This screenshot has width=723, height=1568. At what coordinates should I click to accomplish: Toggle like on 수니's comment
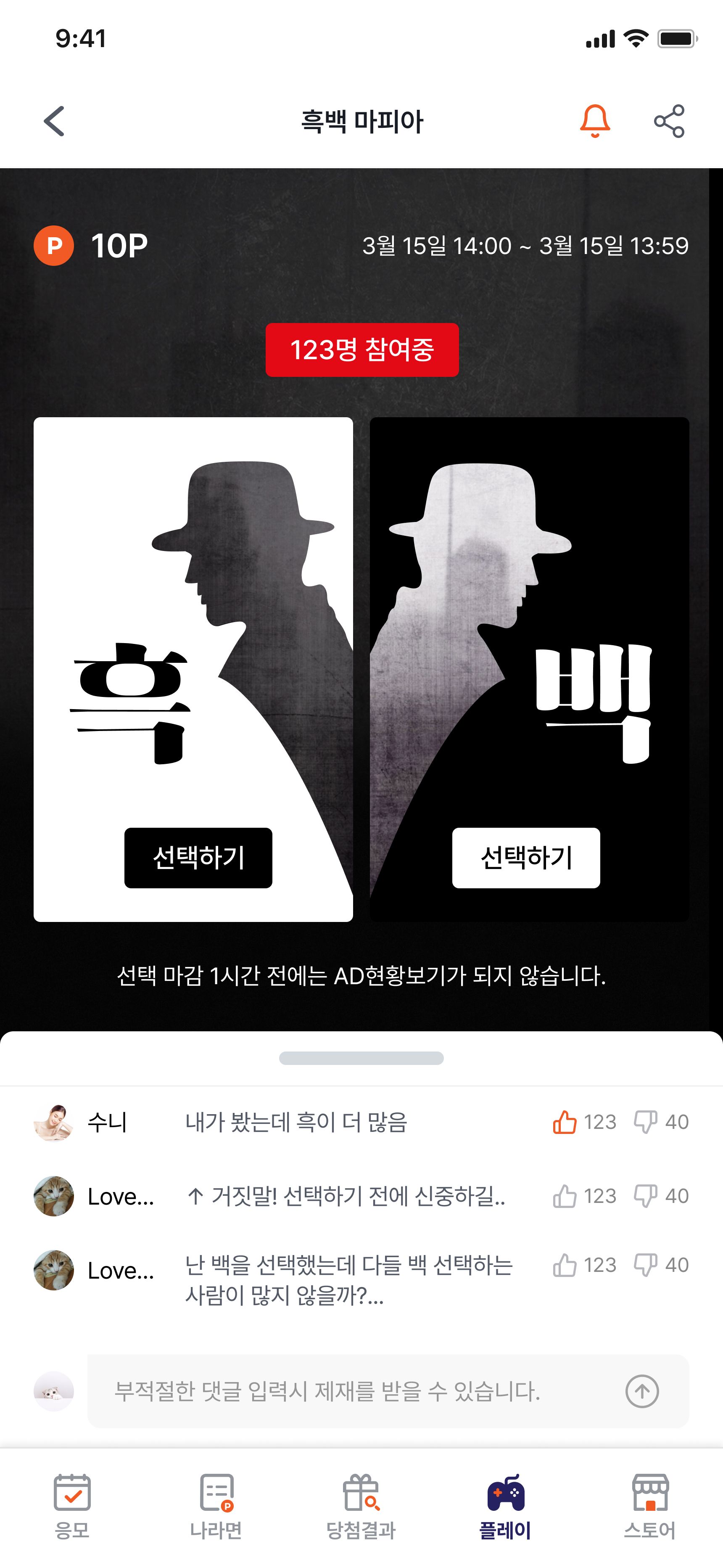564,1122
